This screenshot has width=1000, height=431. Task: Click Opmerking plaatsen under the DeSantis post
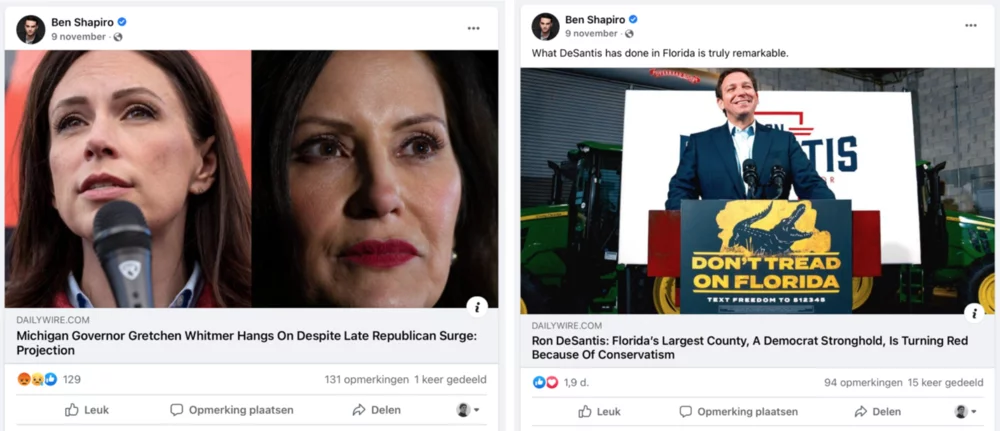(739, 412)
